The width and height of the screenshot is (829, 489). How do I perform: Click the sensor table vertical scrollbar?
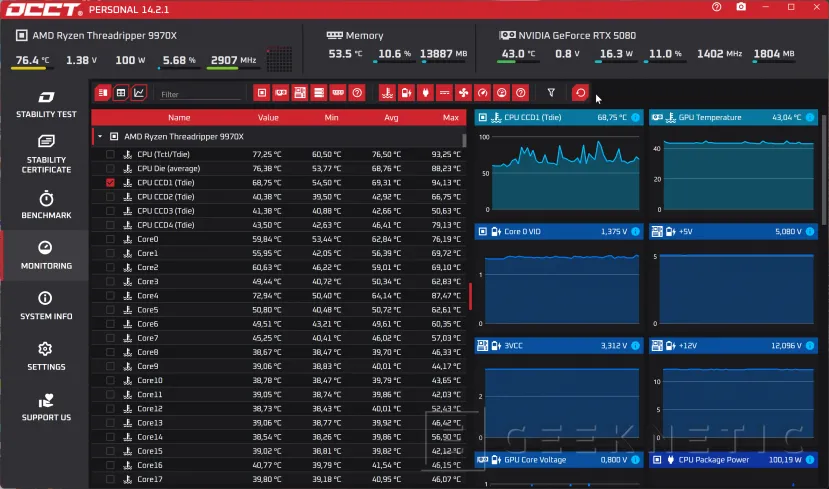(x=464, y=141)
